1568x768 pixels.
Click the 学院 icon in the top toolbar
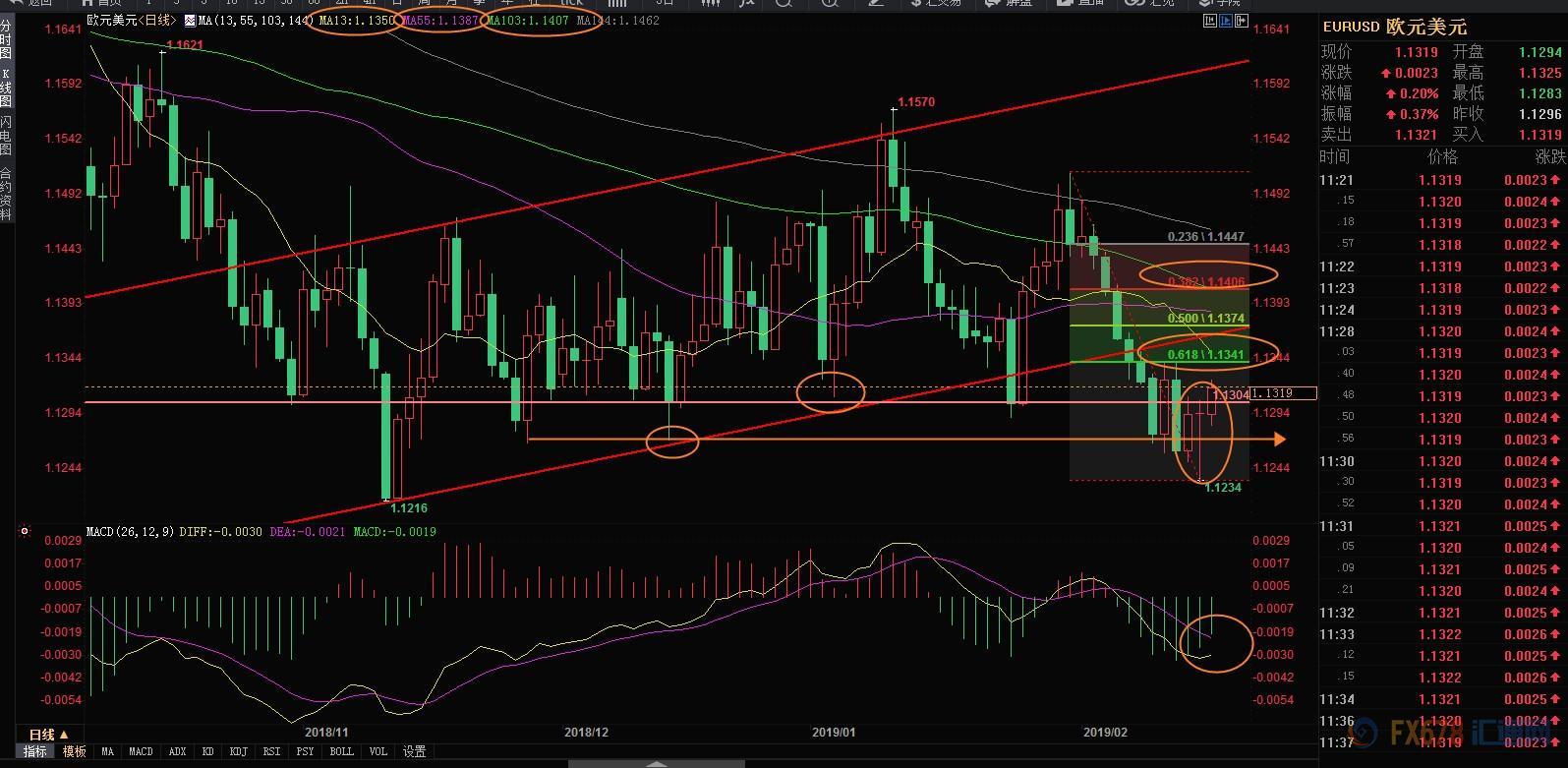click(1205, 3)
